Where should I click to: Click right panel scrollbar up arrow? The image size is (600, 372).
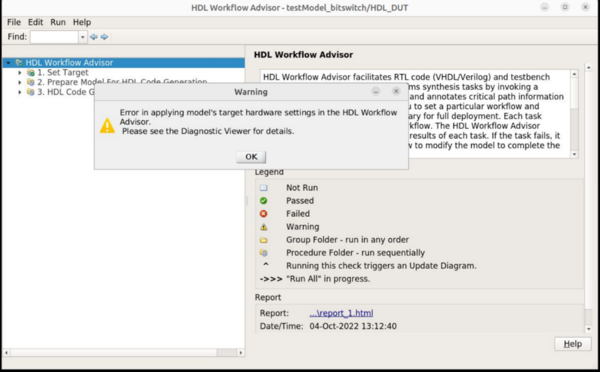[589, 68]
